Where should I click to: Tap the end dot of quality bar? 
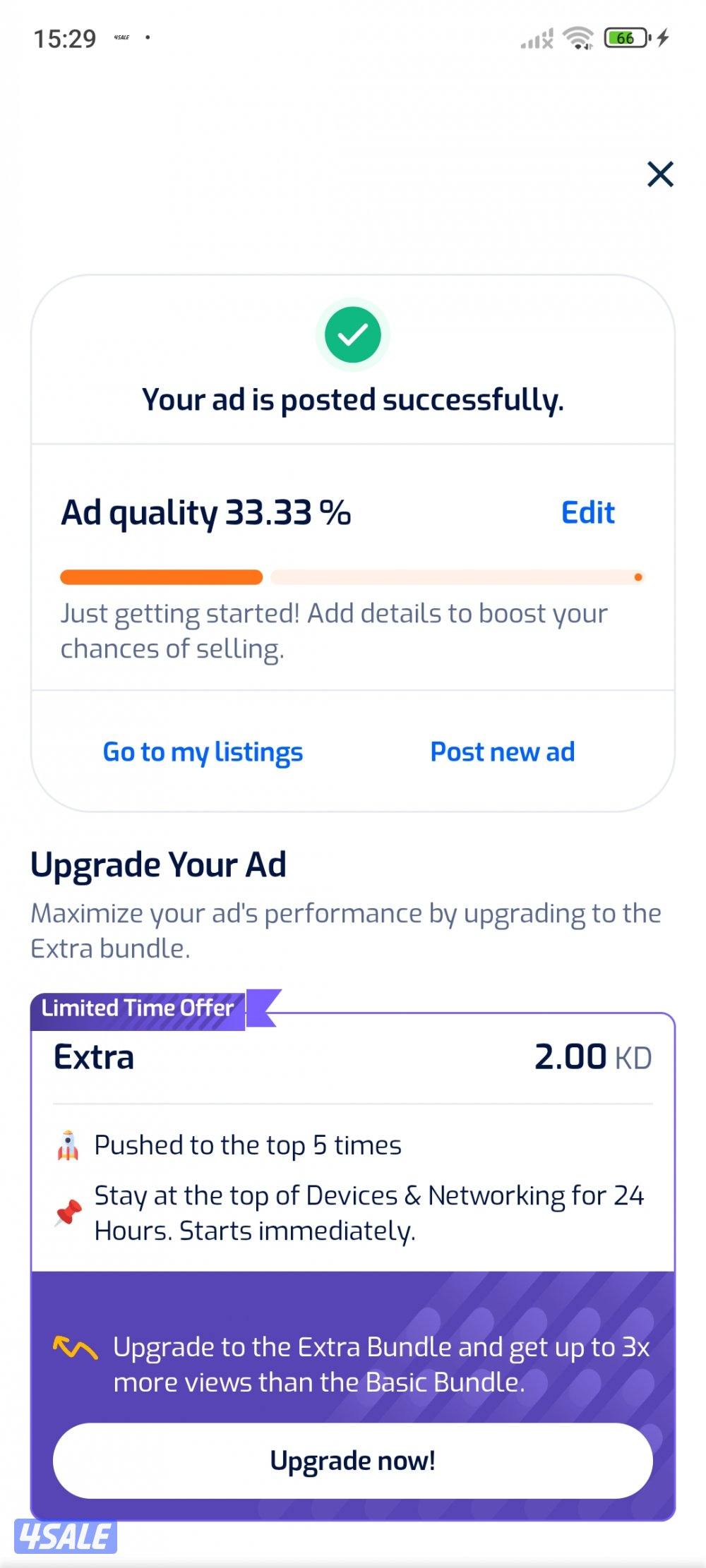pos(638,577)
